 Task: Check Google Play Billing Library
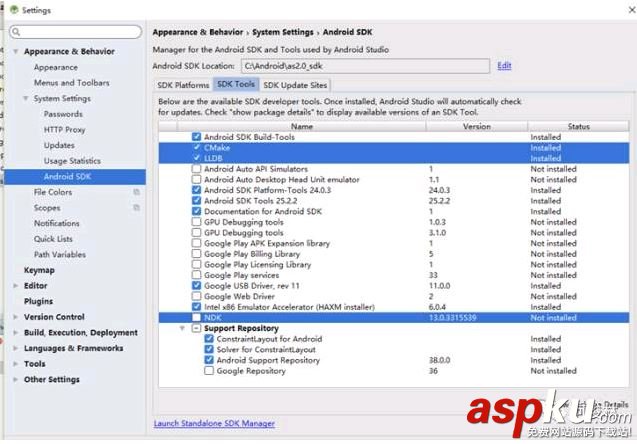(x=197, y=253)
